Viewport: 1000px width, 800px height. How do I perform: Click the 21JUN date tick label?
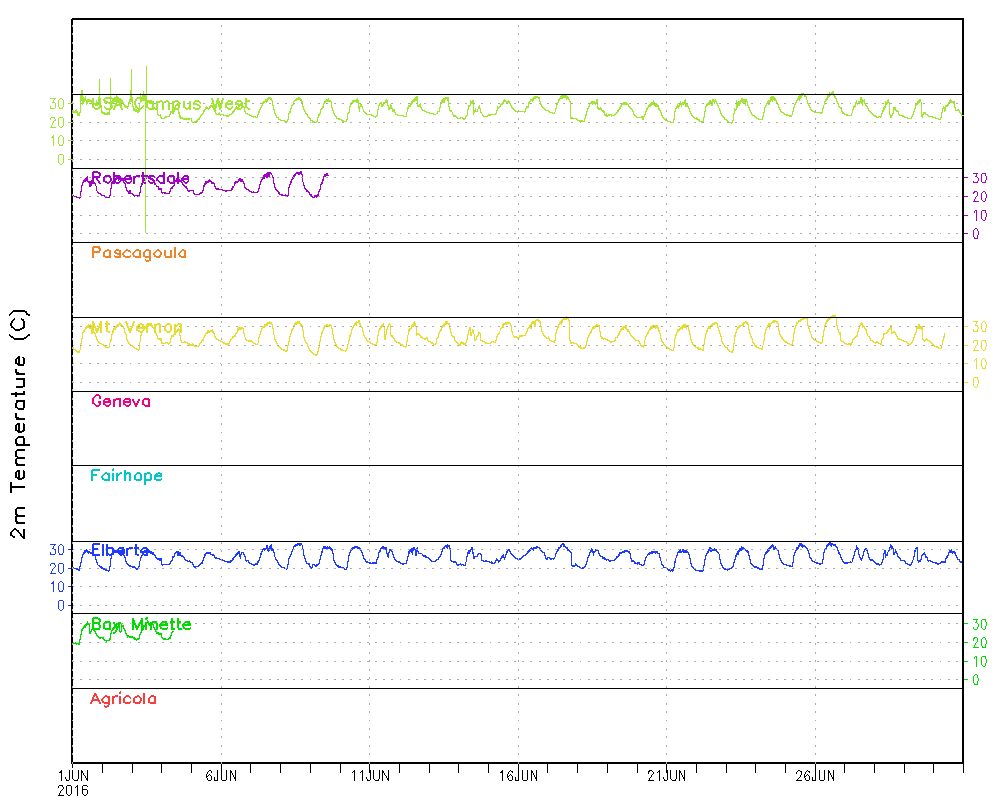[x=666, y=775]
